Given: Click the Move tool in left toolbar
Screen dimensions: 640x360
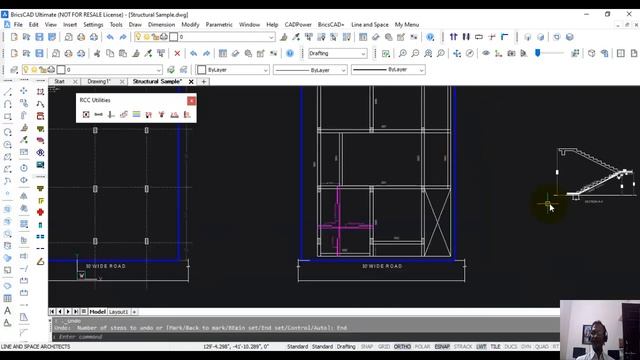Looking at the screenshot, I should click(x=24, y=91).
